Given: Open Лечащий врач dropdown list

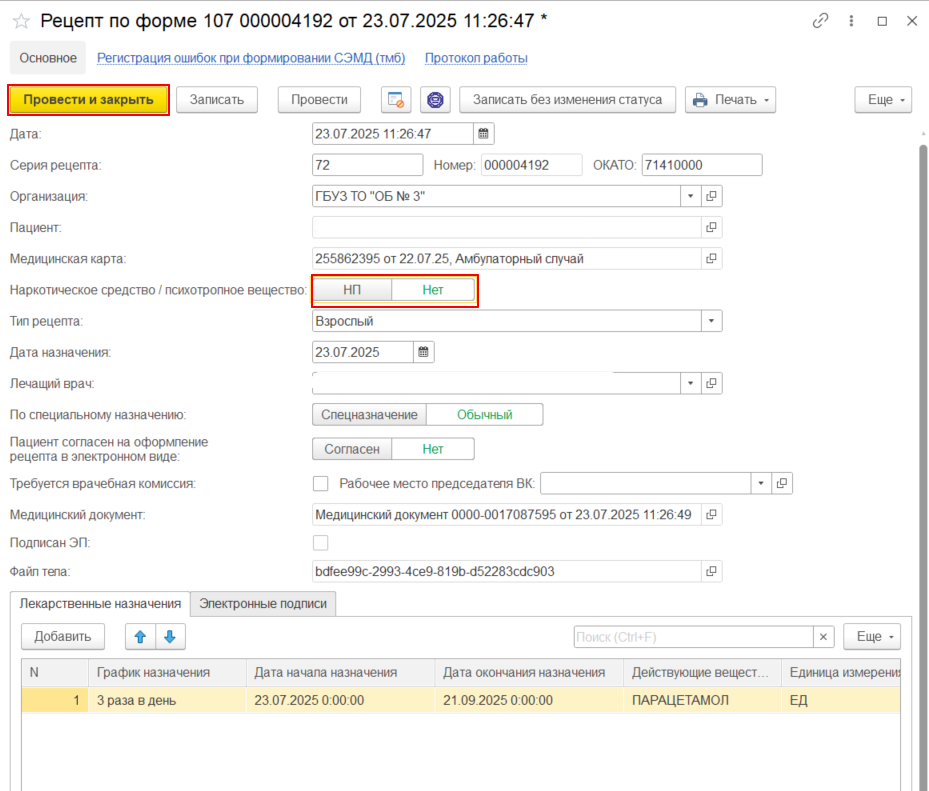Looking at the screenshot, I should pos(691,383).
